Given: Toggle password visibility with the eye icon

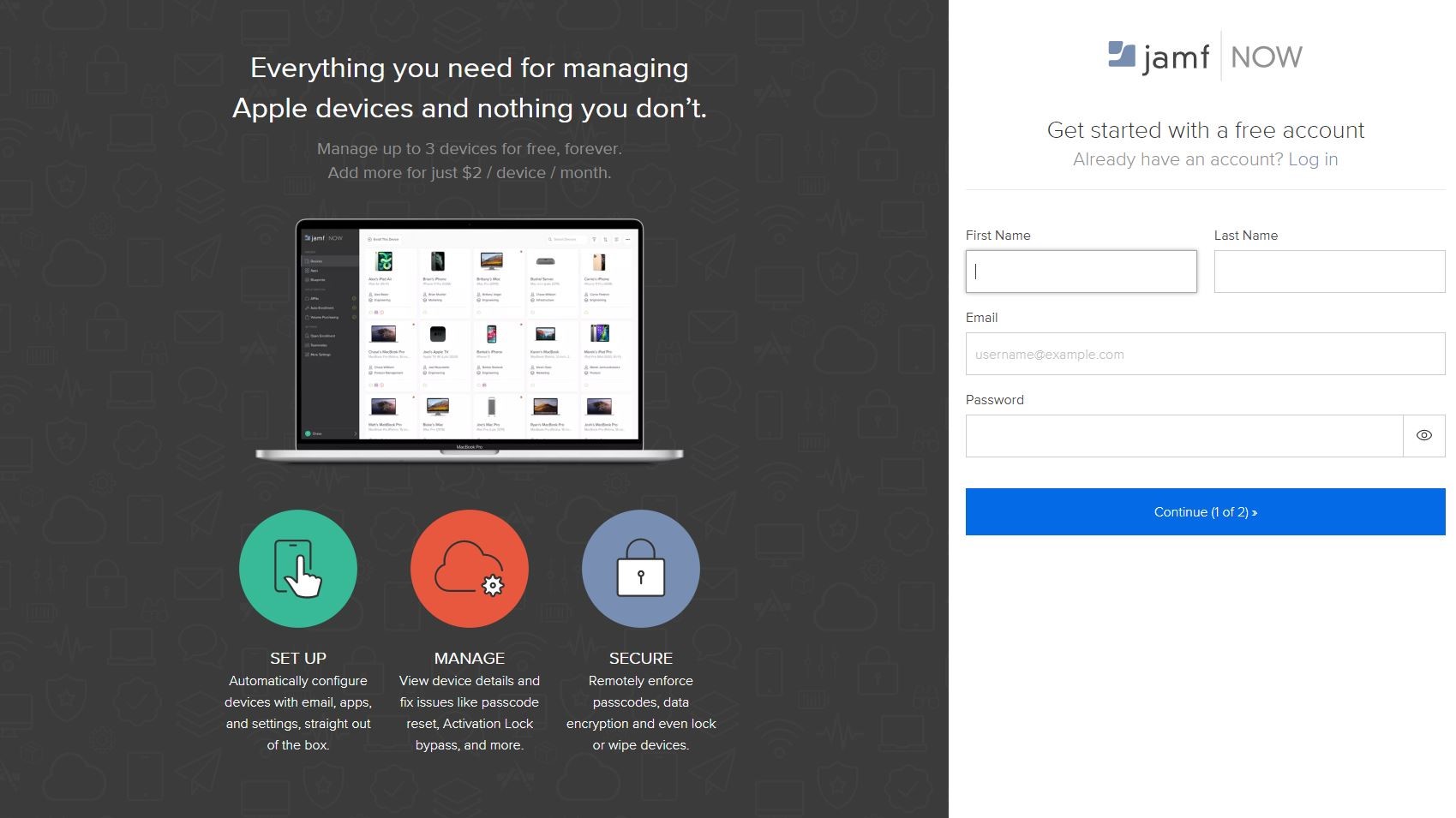Looking at the screenshot, I should click(1423, 435).
